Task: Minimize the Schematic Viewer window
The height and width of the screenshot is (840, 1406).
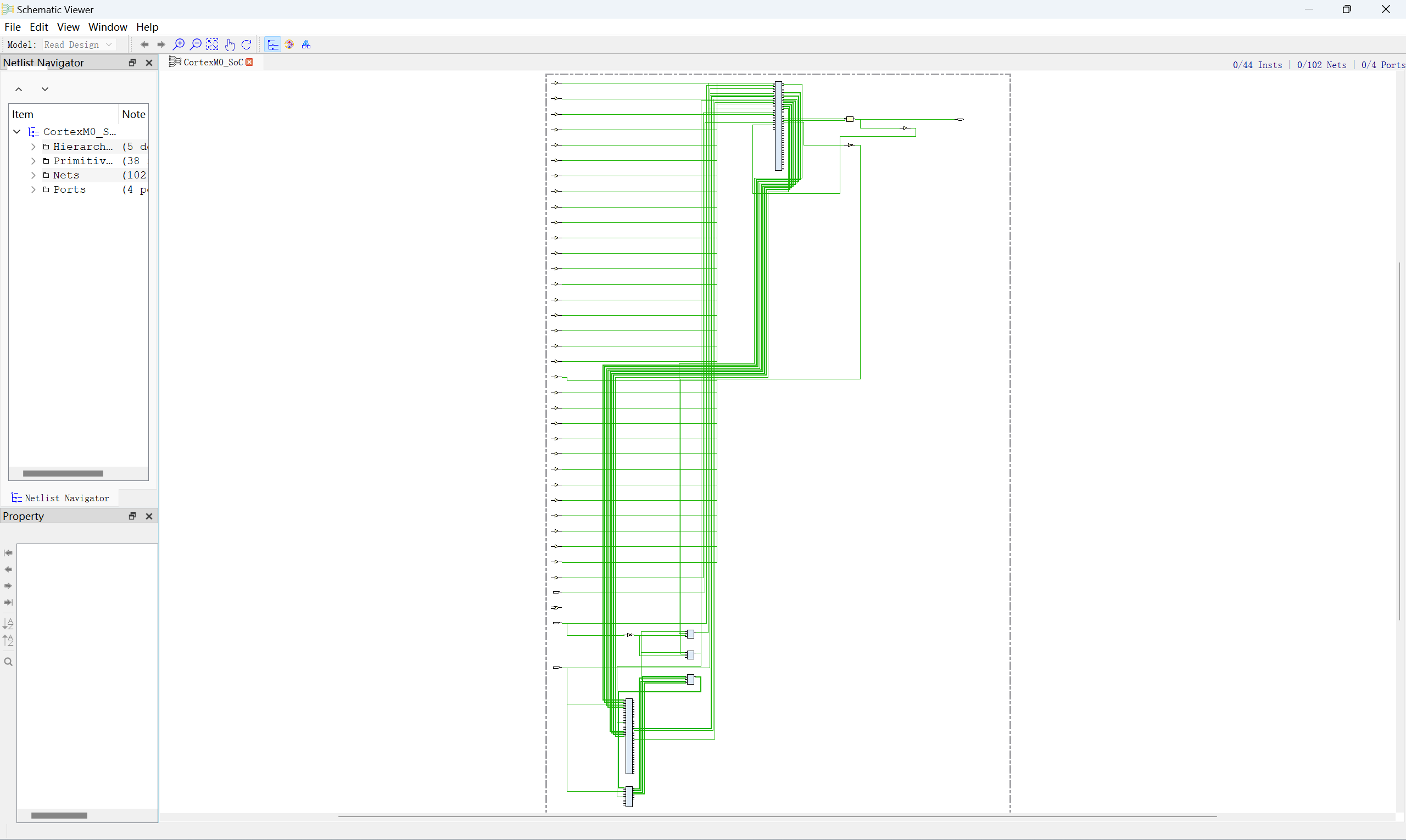Action: tap(1309, 9)
